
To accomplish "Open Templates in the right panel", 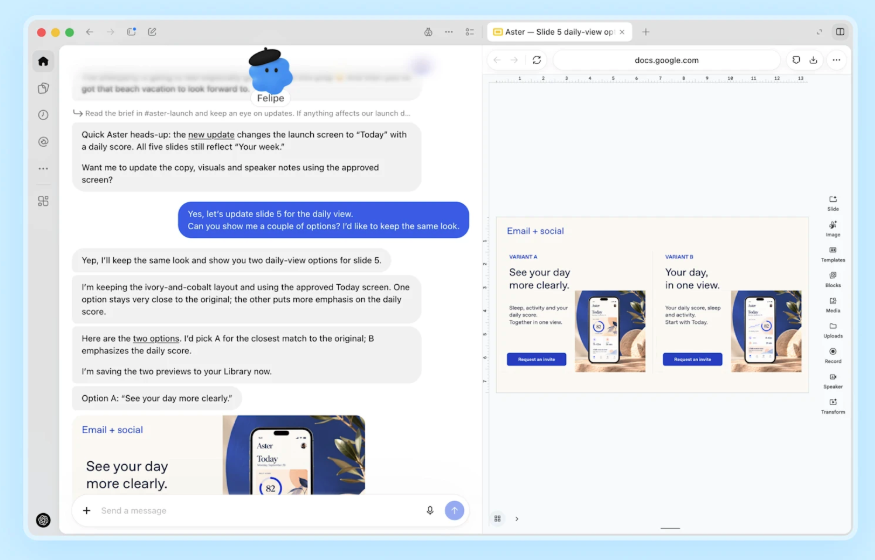I will tap(833, 254).
